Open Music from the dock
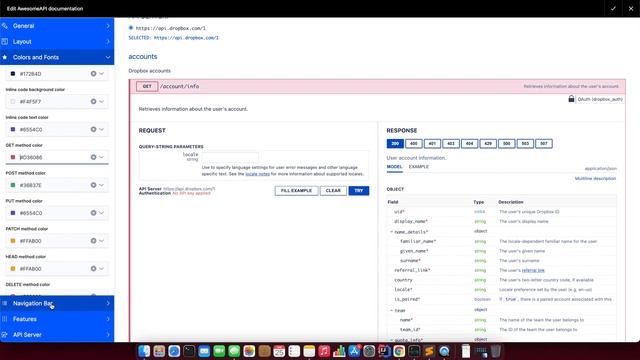The image size is (640, 360). pyautogui.click(x=324, y=351)
